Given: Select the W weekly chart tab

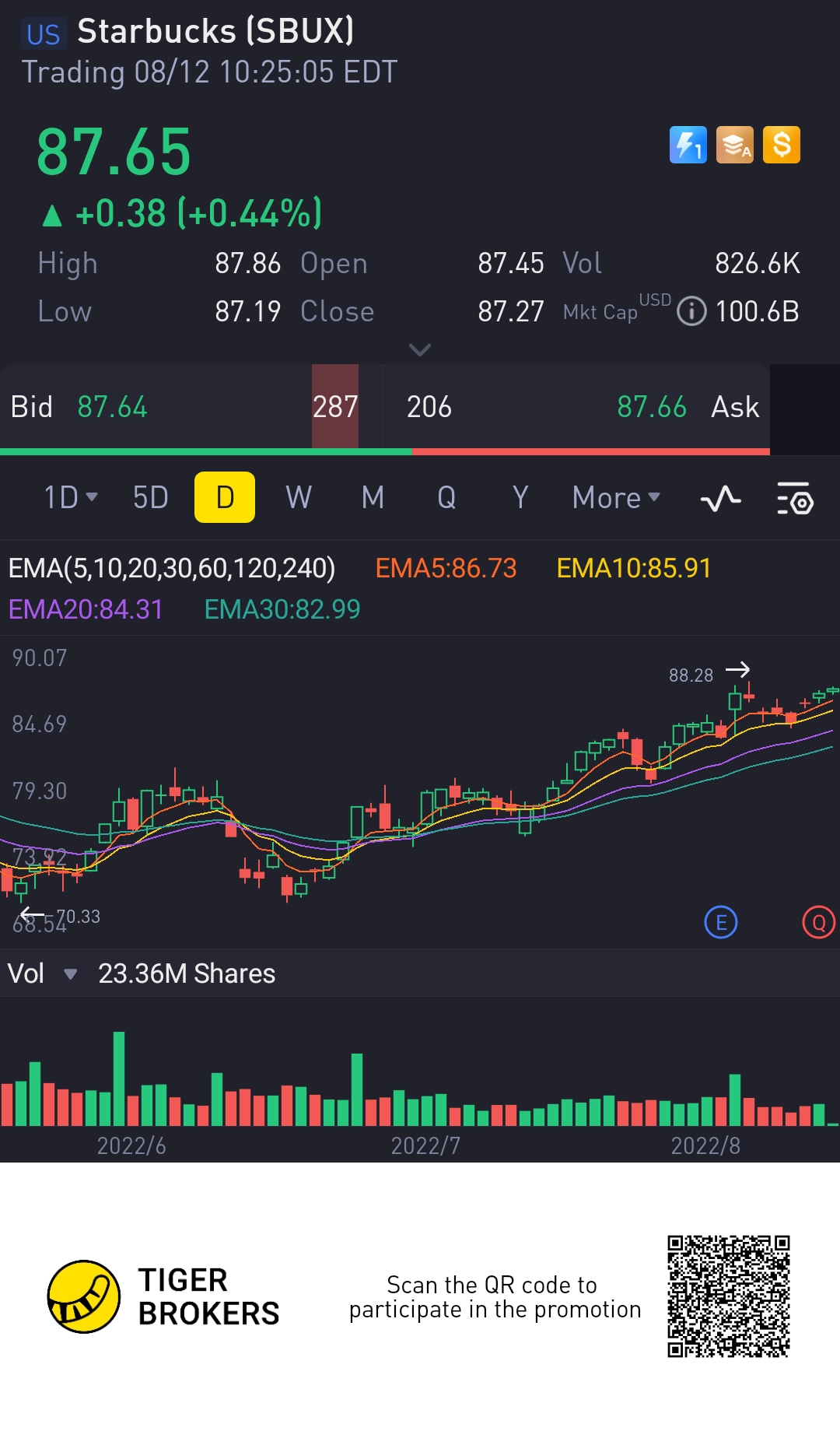Looking at the screenshot, I should [299, 497].
